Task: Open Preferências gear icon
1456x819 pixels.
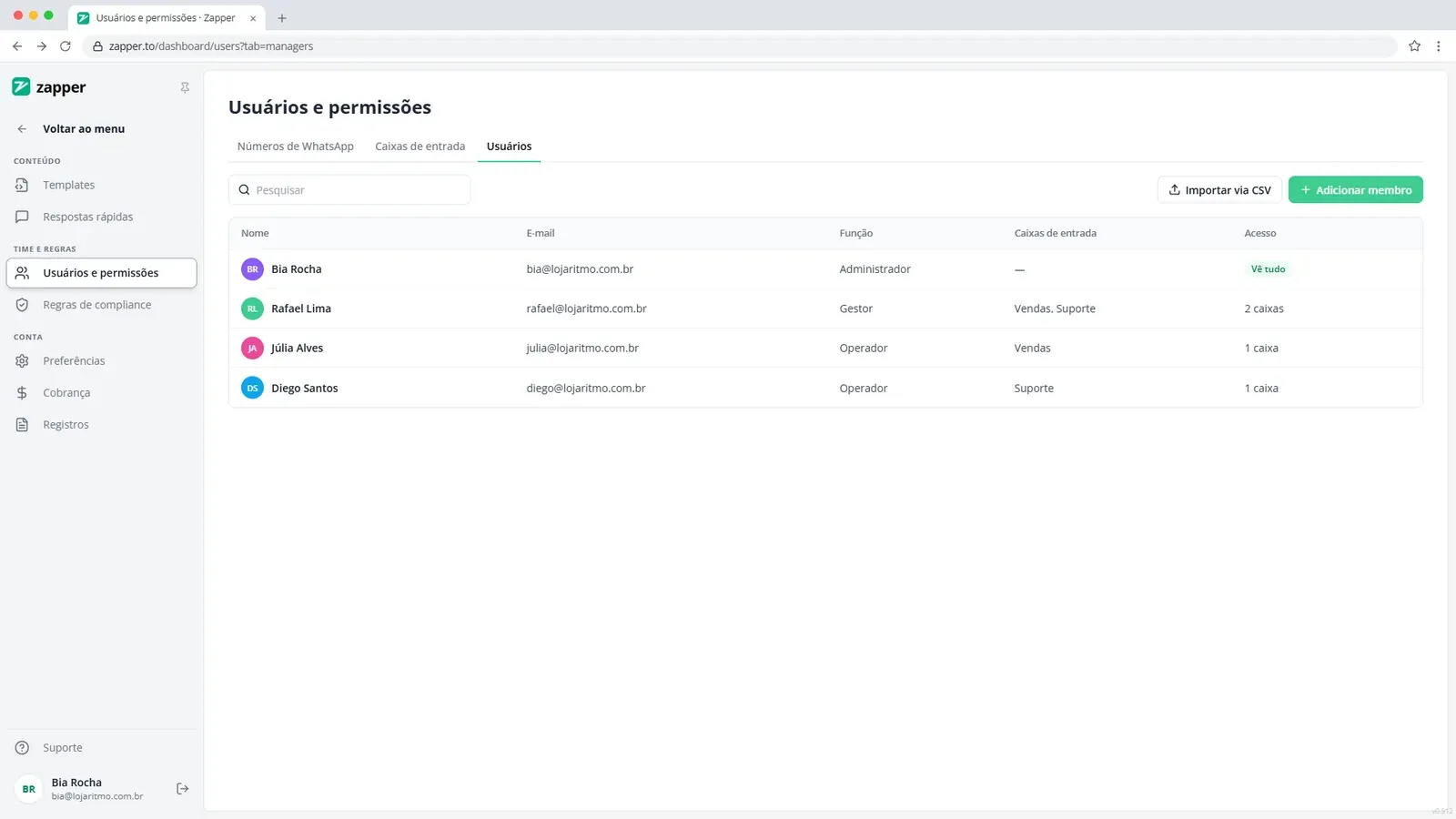Action: pos(22,361)
